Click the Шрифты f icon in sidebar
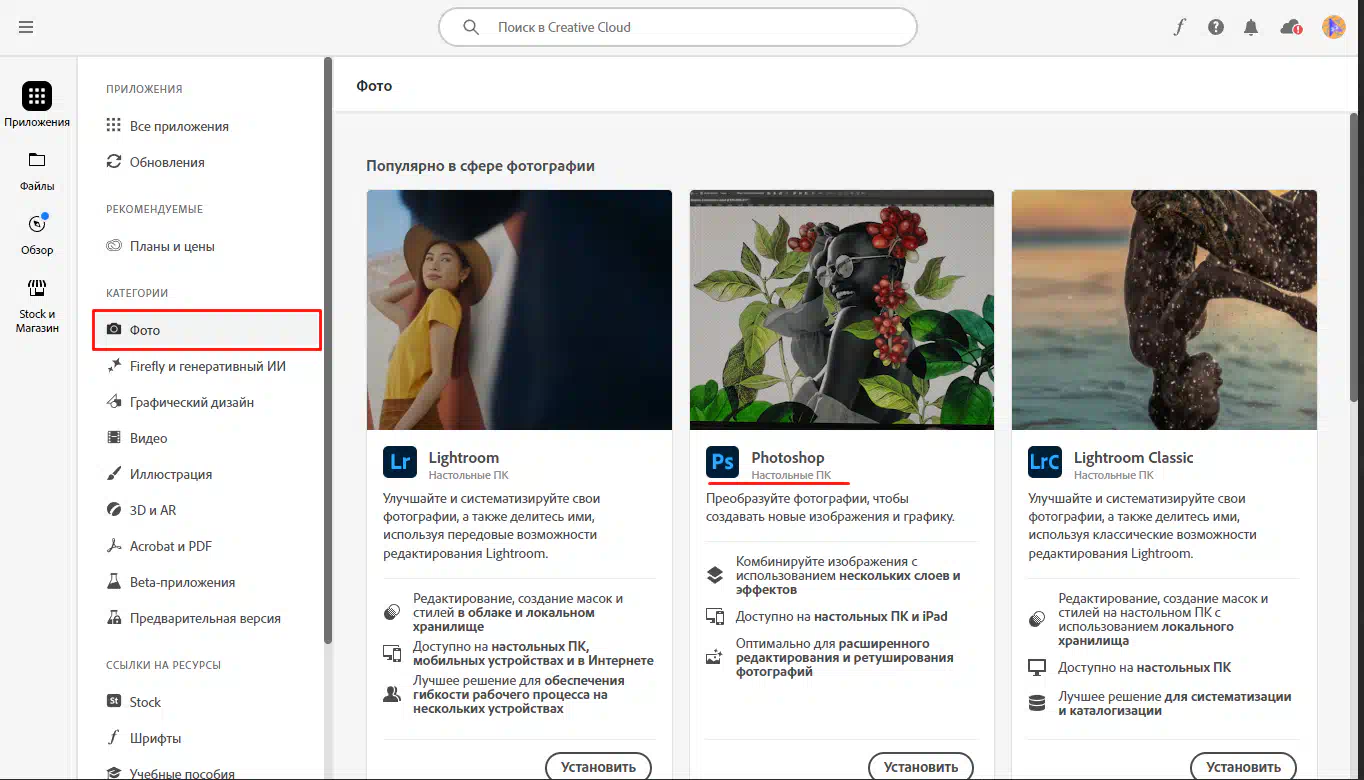The width and height of the screenshot is (1364, 780). pos(114,738)
